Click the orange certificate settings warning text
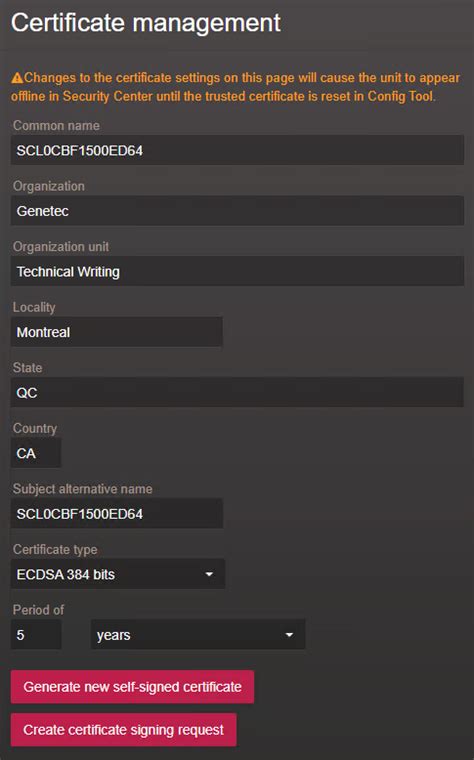The height and width of the screenshot is (760, 474). pos(236,87)
